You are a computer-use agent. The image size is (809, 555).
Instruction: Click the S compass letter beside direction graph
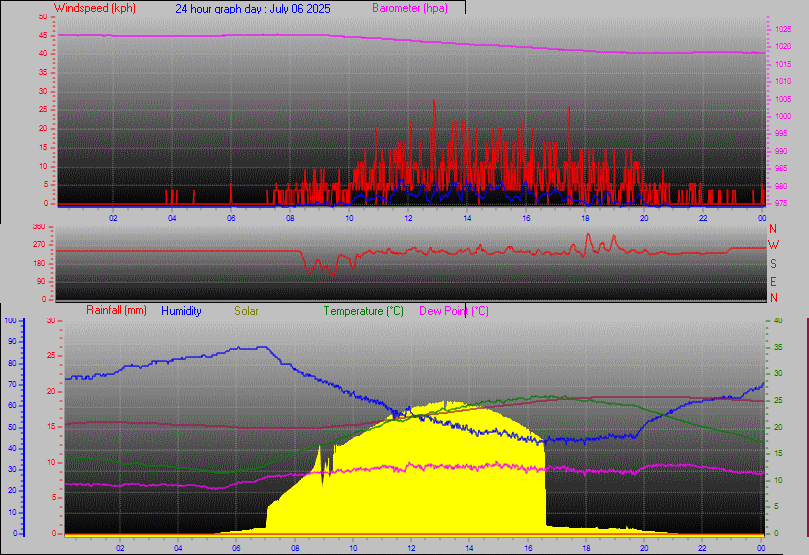pos(773,264)
